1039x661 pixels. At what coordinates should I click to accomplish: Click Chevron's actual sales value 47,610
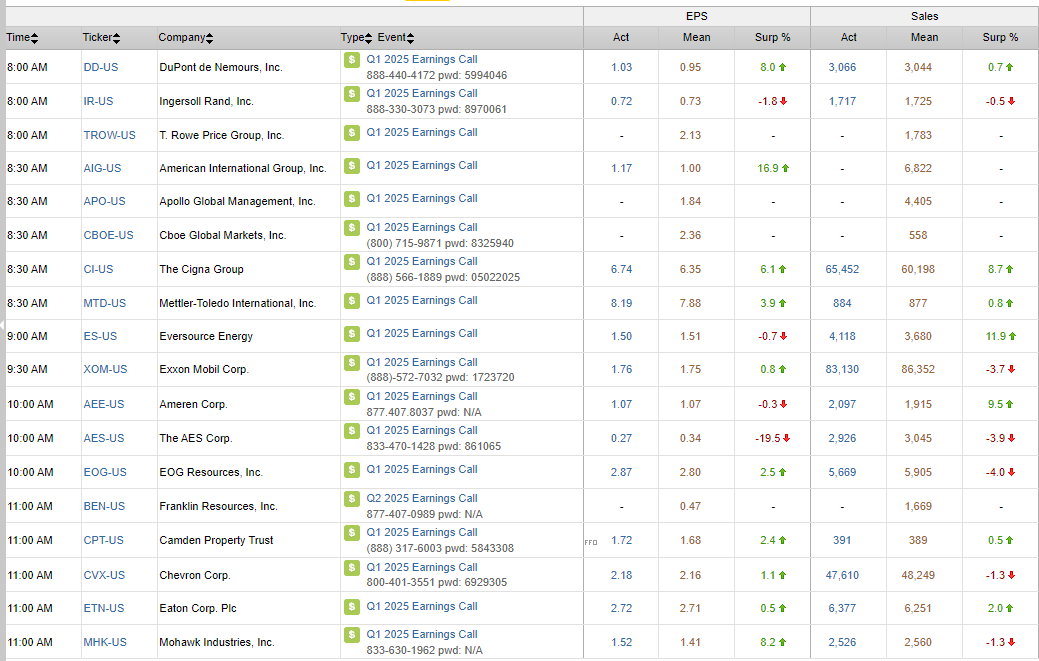[x=842, y=576]
